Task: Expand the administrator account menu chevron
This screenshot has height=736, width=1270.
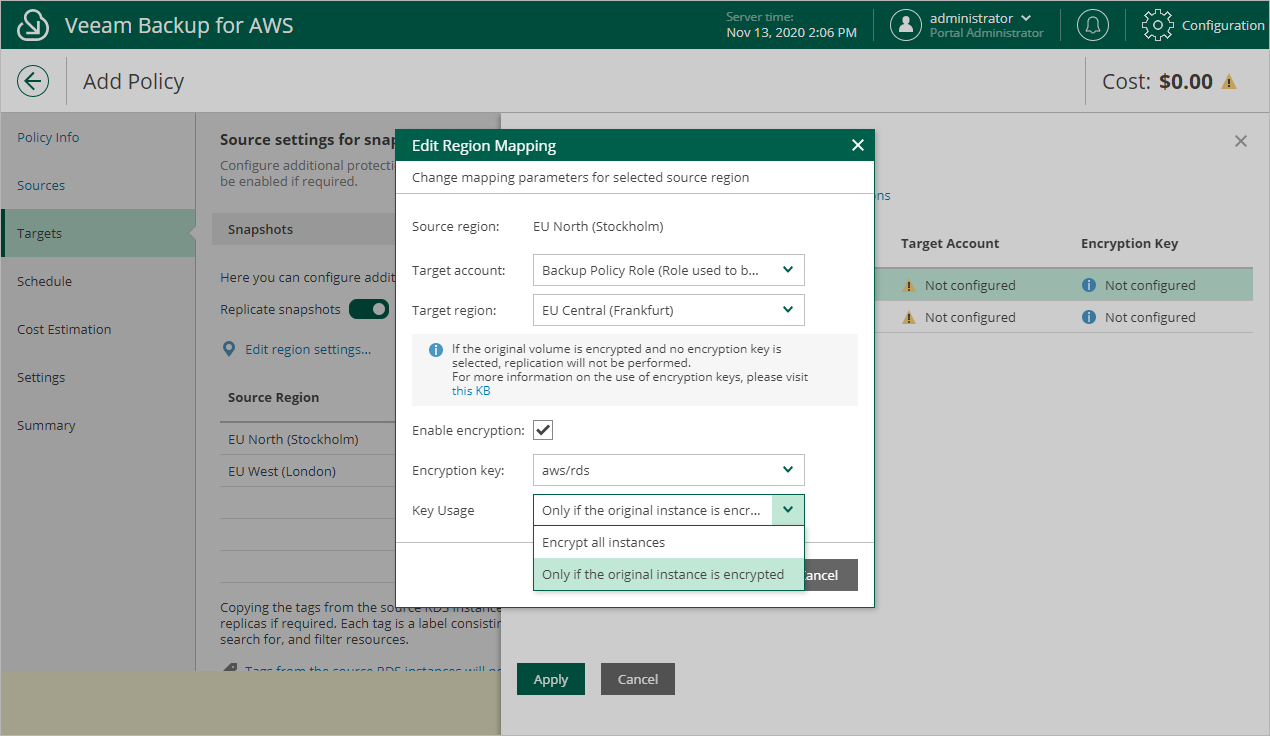Action: (1026, 18)
